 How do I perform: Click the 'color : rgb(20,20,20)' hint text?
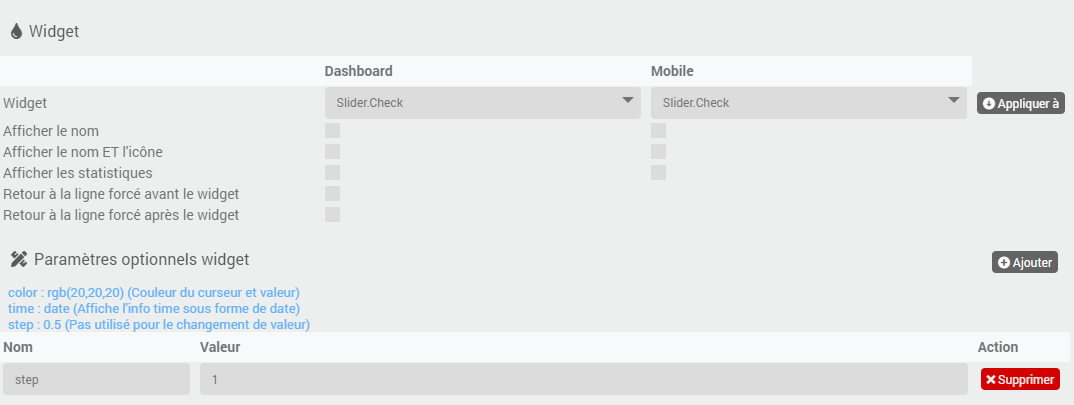(153, 293)
